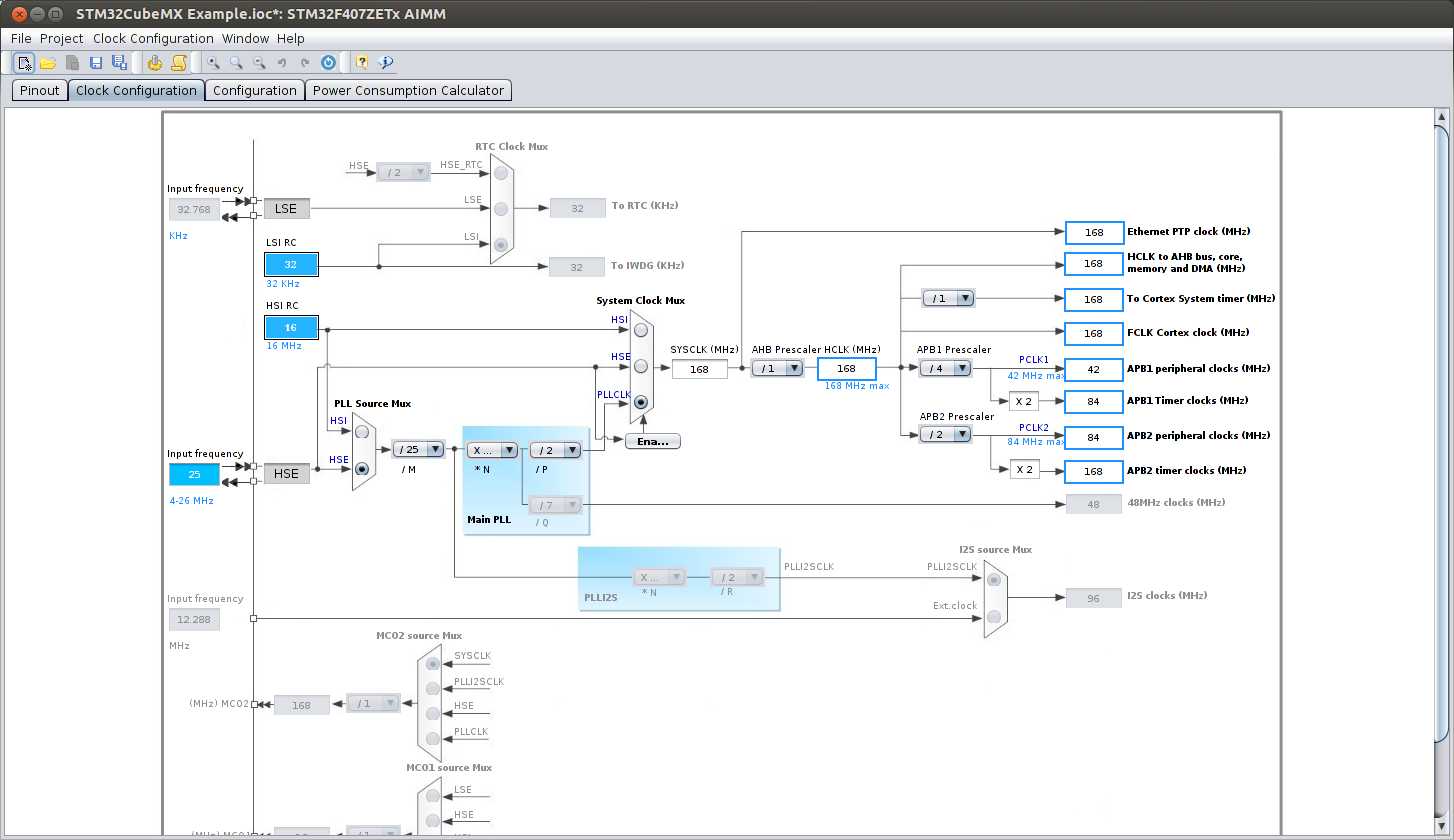Select Ext.clock in the I2S source Mux
1454x840 pixels.
(993, 617)
